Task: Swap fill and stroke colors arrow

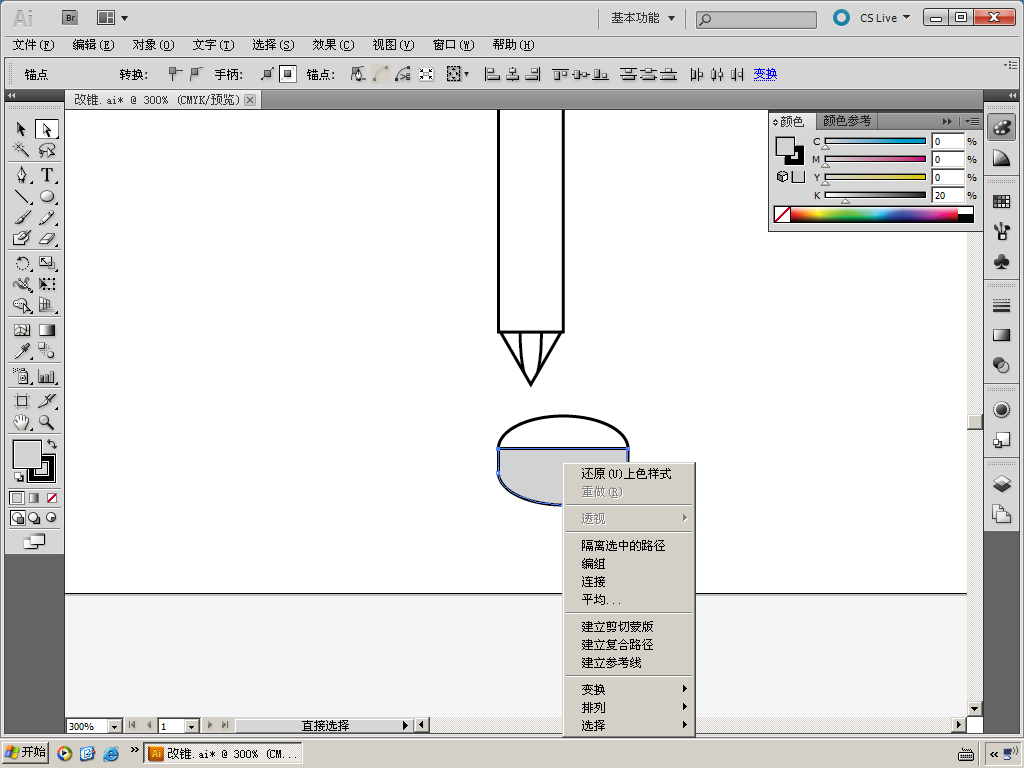Action: tap(52, 444)
